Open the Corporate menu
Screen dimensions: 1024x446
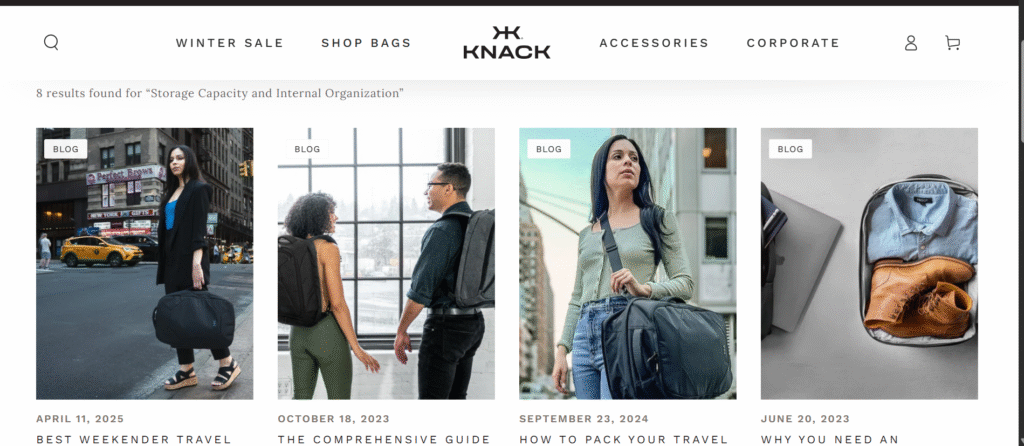pyautogui.click(x=793, y=43)
